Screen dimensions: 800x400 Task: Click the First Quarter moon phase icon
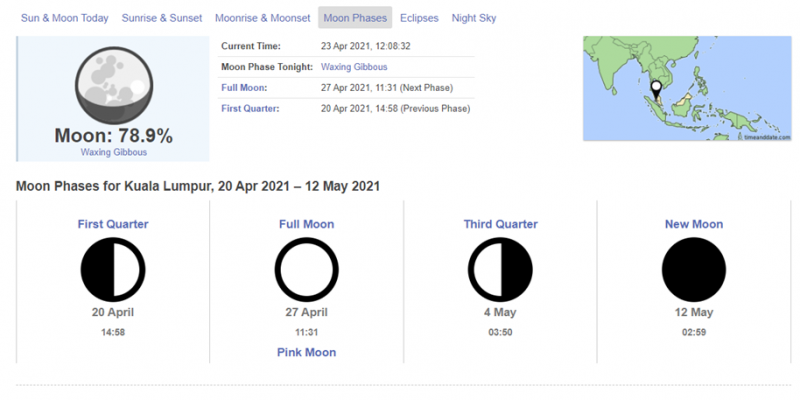tap(113, 268)
